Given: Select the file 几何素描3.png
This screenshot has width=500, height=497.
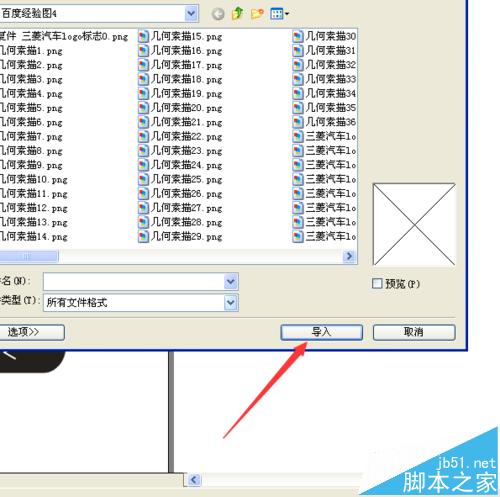Looking at the screenshot, I should [31, 79].
